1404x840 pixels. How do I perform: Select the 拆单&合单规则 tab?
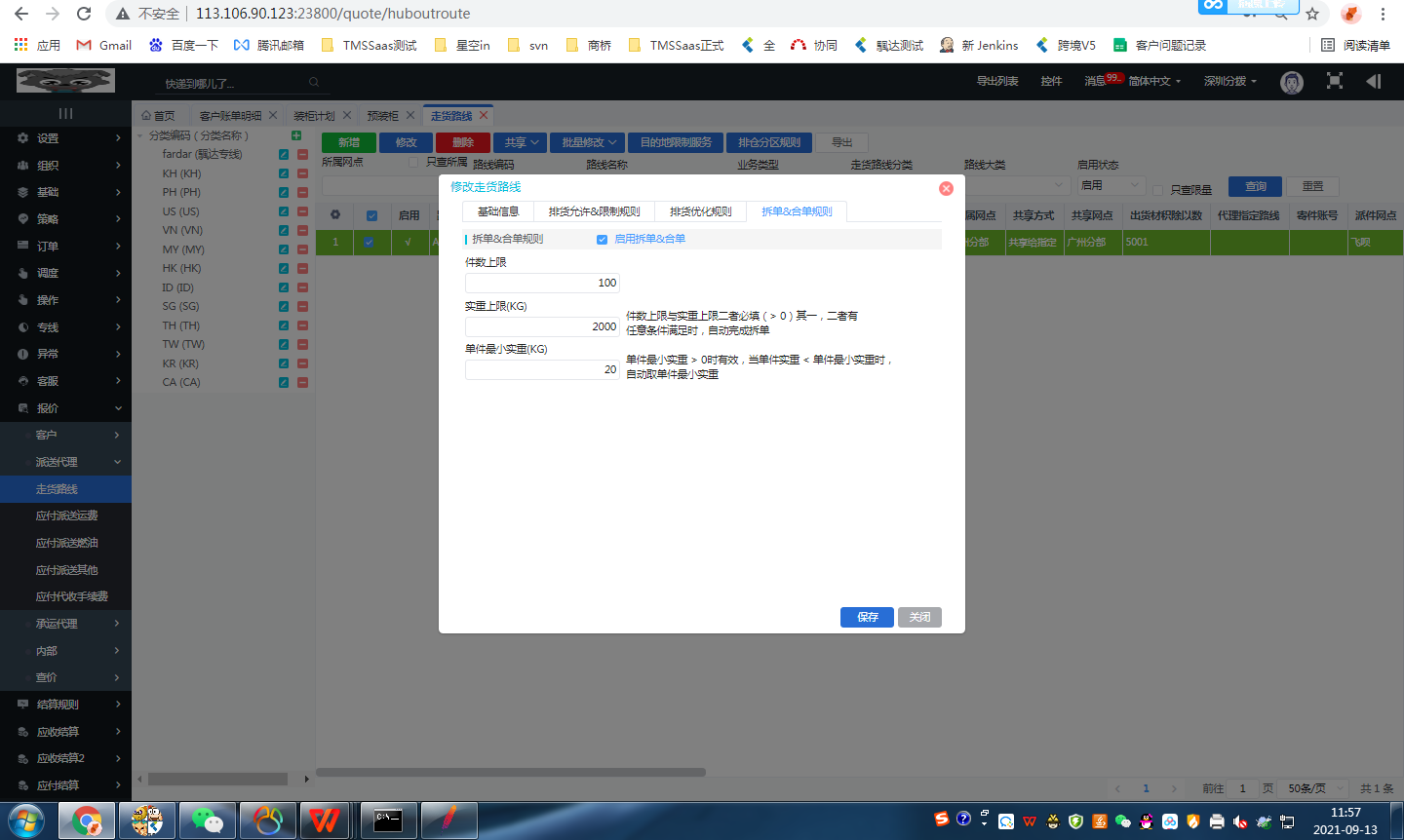(x=797, y=211)
